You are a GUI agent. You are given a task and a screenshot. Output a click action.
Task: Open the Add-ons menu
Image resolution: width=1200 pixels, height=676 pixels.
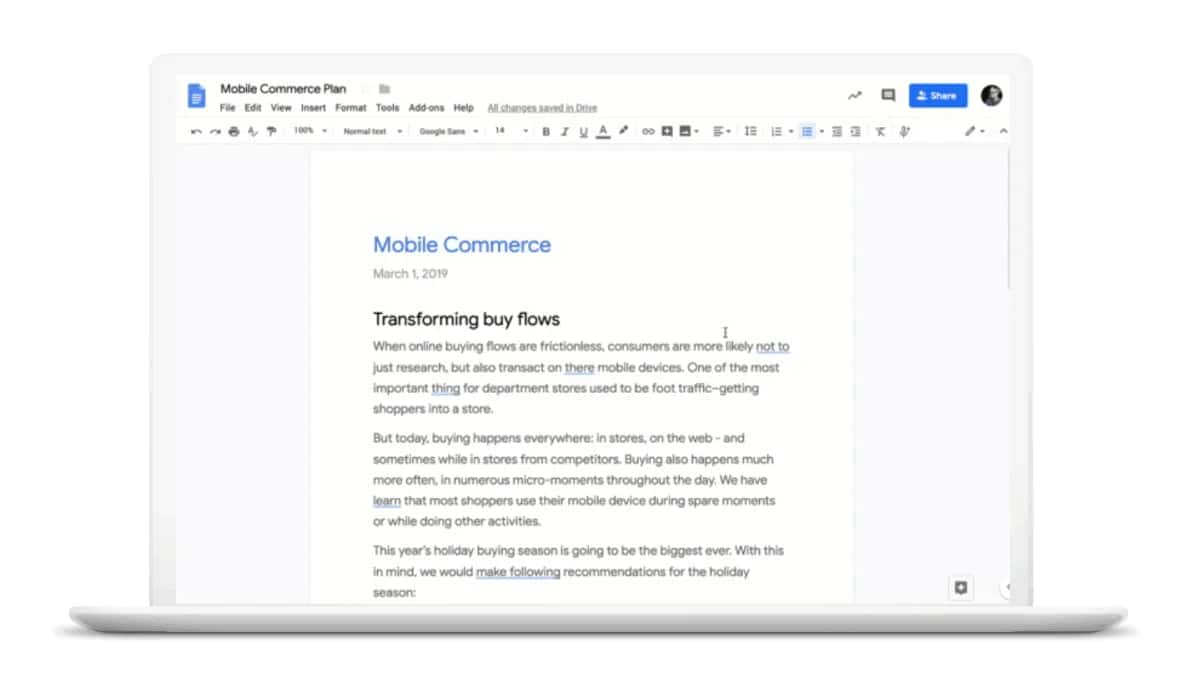coord(427,108)
